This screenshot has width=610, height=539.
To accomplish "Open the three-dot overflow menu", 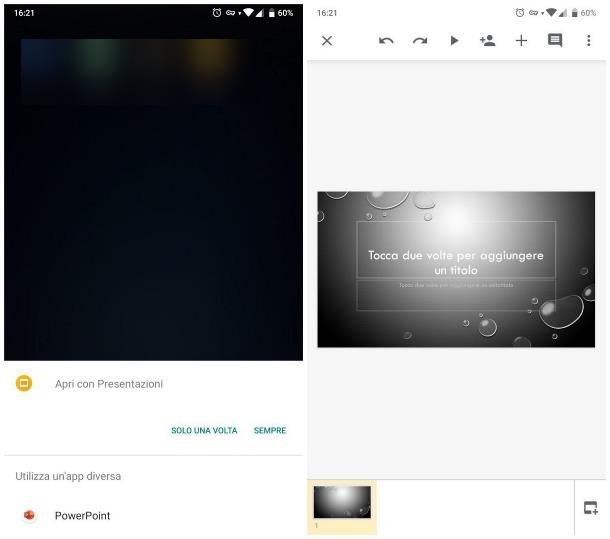I will tap(589, 40).
